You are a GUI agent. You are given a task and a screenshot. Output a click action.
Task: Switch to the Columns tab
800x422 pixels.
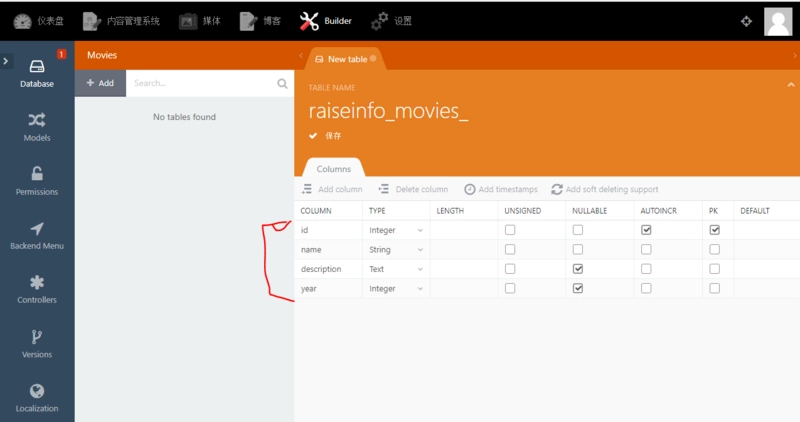pos(334,169)
